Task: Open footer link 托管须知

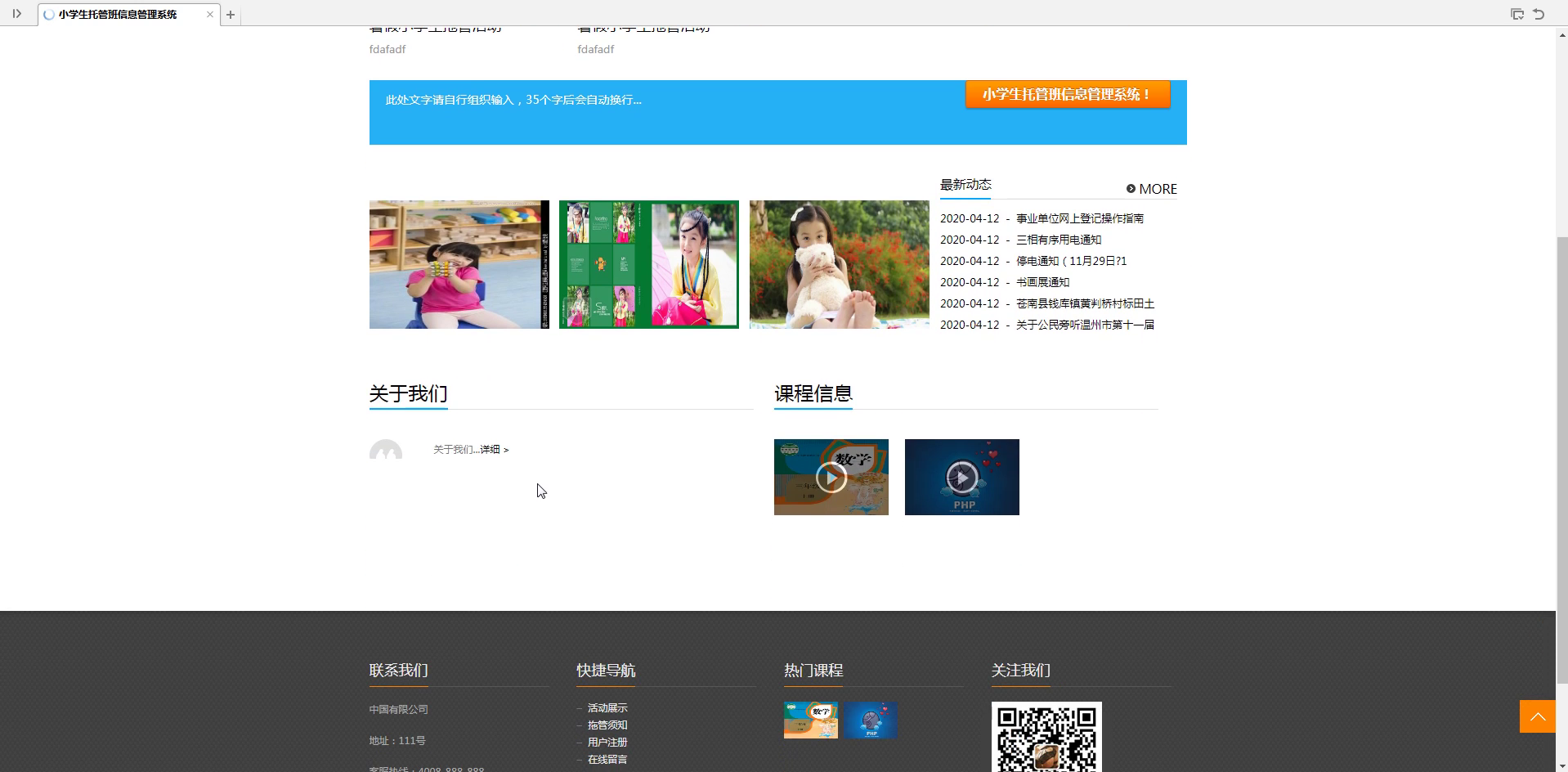Action: [x=607, y=725]
